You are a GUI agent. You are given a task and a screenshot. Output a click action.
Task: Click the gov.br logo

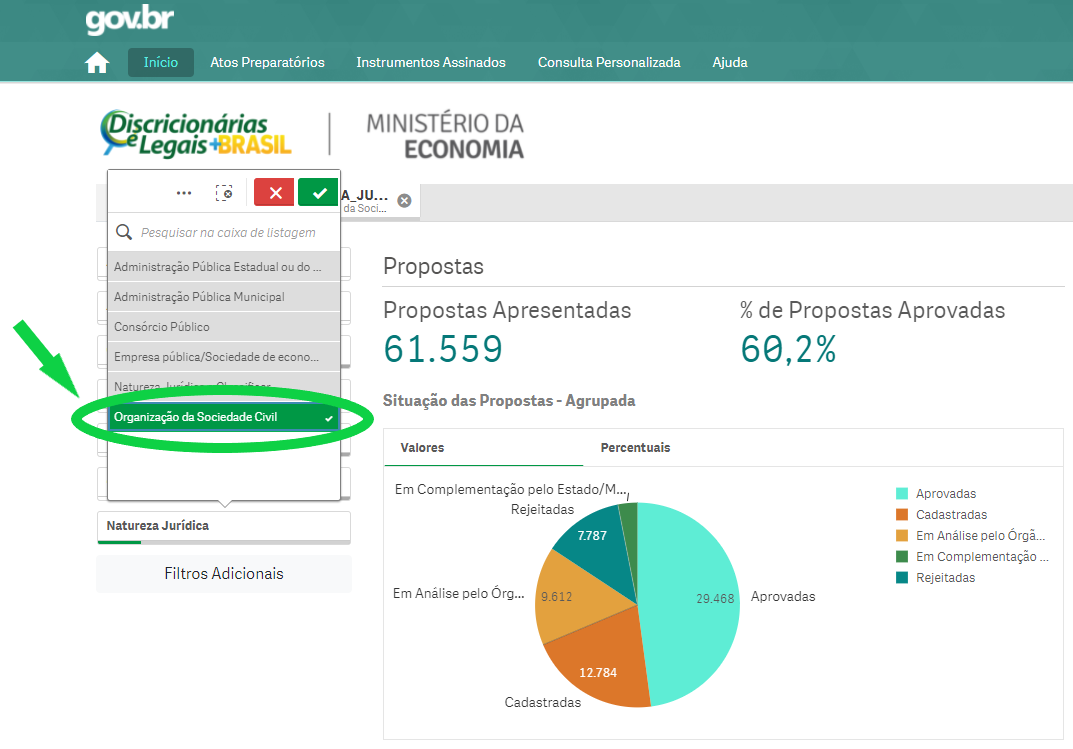click(x=129, y=20)
